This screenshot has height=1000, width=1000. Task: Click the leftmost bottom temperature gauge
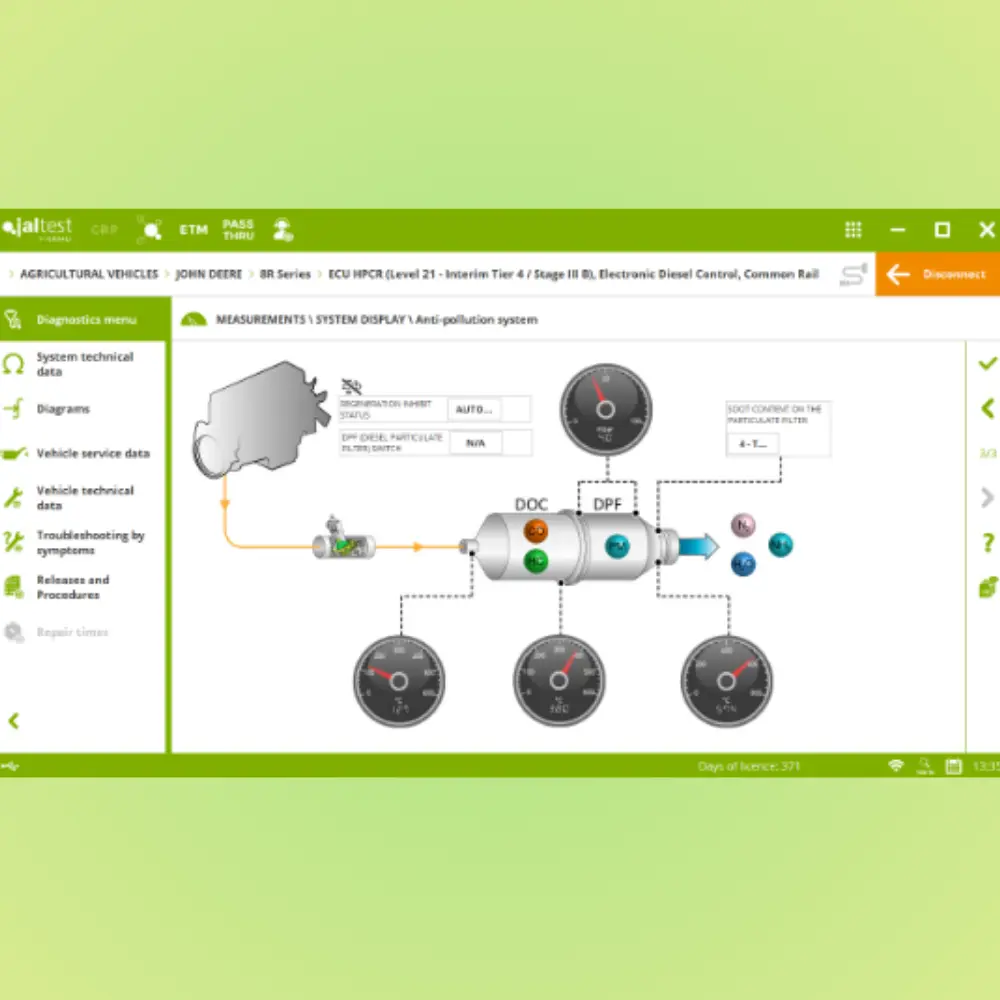pos(399,681)
